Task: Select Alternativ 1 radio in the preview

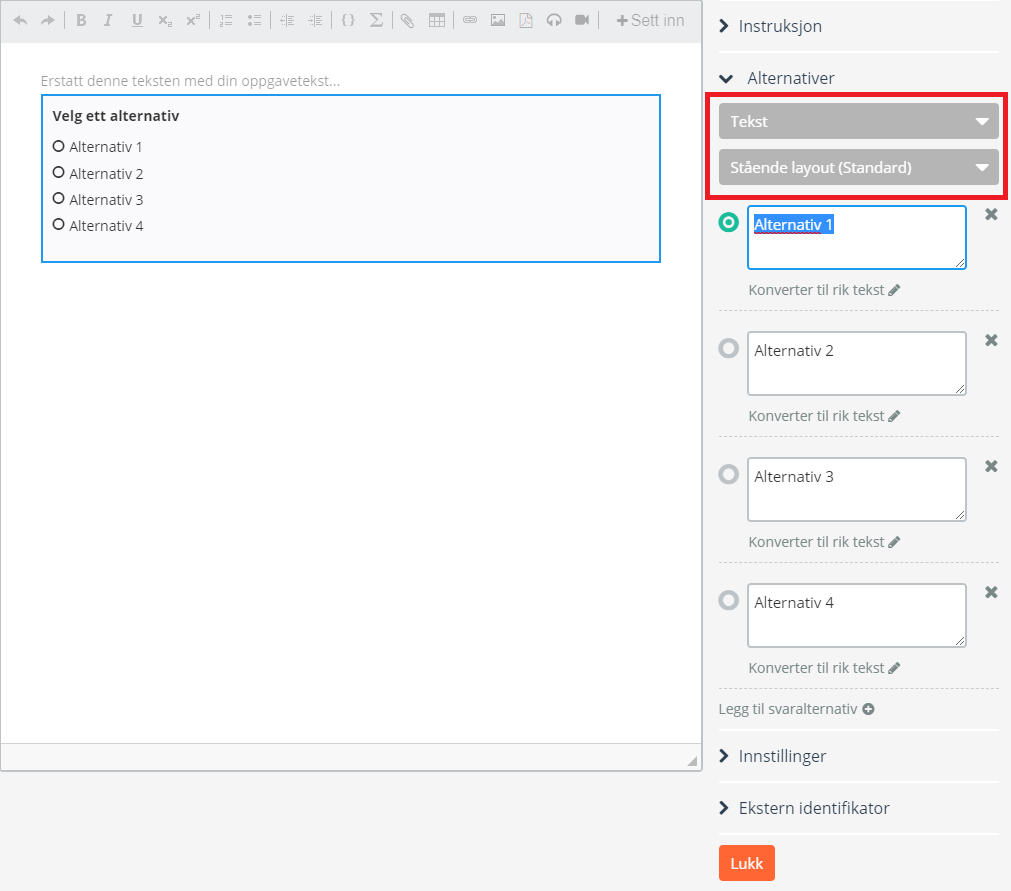Action: pyautogui.click(x=59, y=146)
